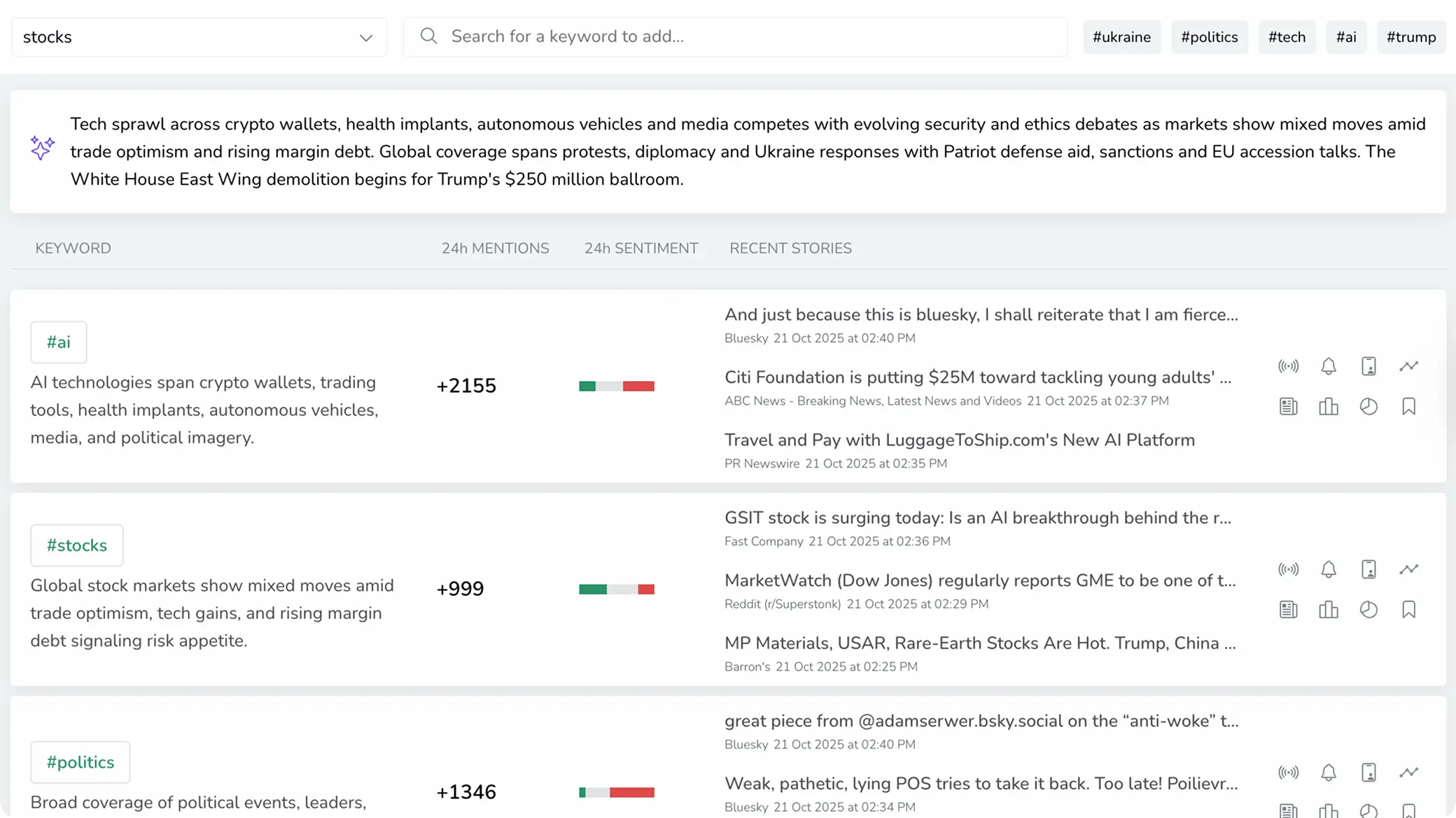This screenshot has height=818, width=1456.
Task: Click the keyword search input field
Action: pyautogui.click(x=735, y=36)
